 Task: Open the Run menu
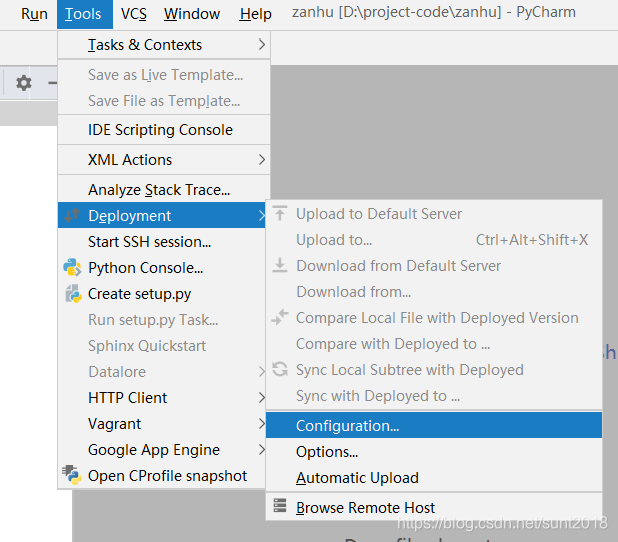[x=34, y=14]
